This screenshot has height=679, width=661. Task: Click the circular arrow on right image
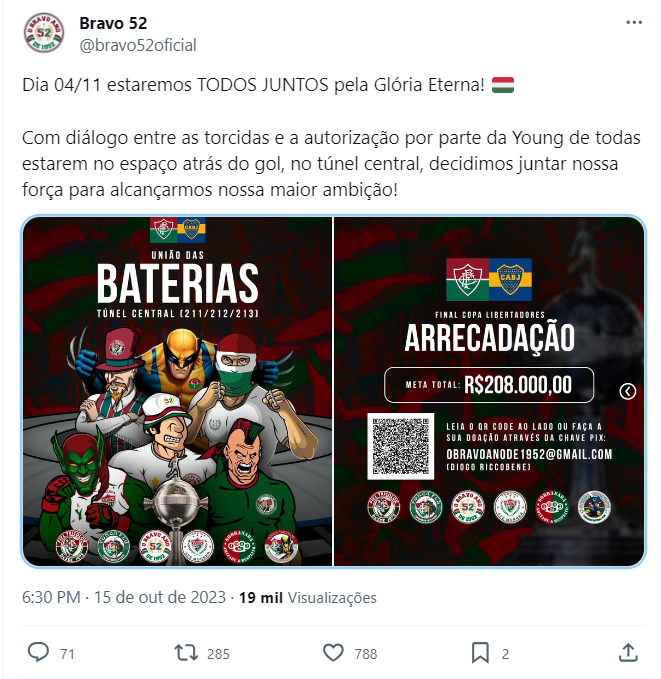[628, 391]
